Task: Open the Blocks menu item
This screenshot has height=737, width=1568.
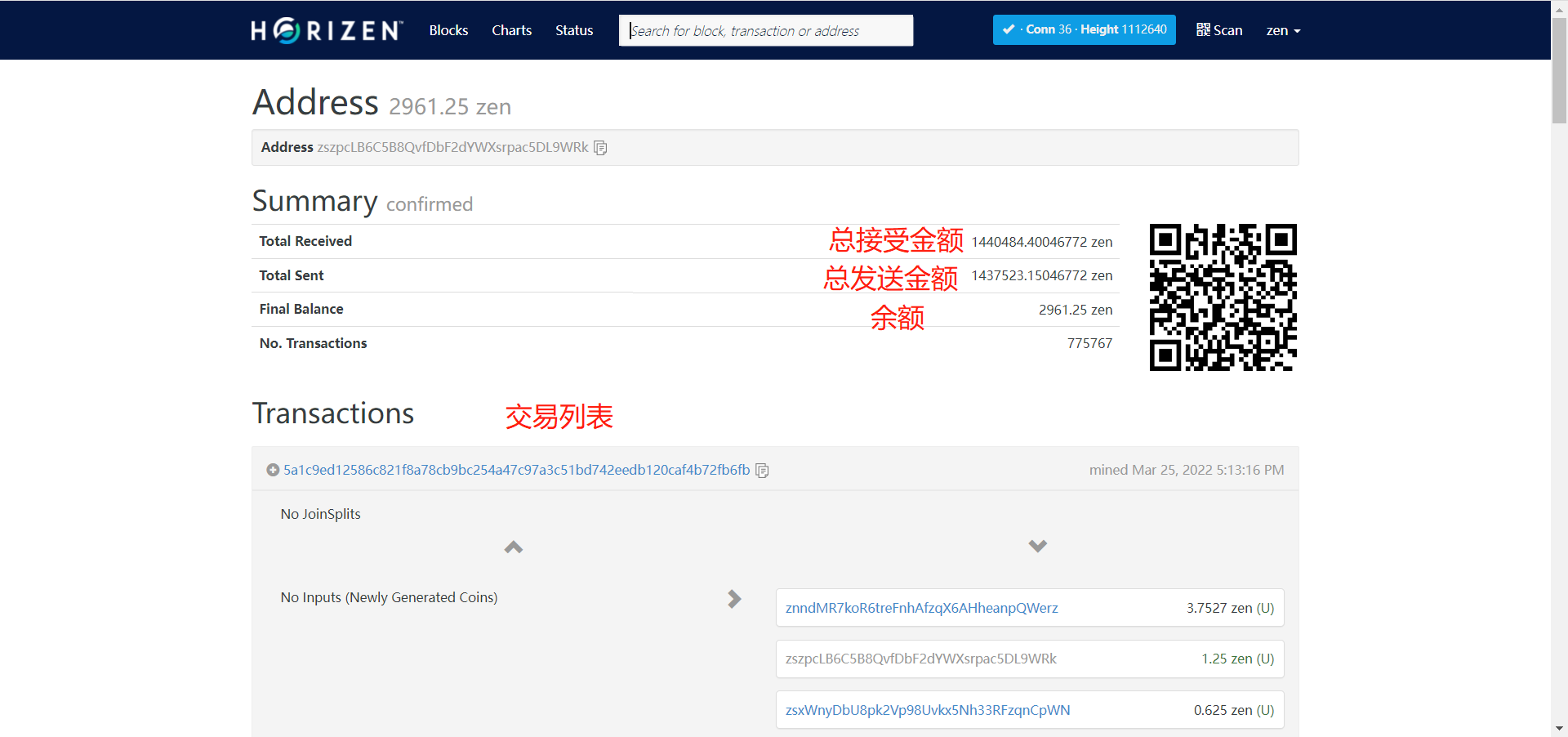Action: 448,30
